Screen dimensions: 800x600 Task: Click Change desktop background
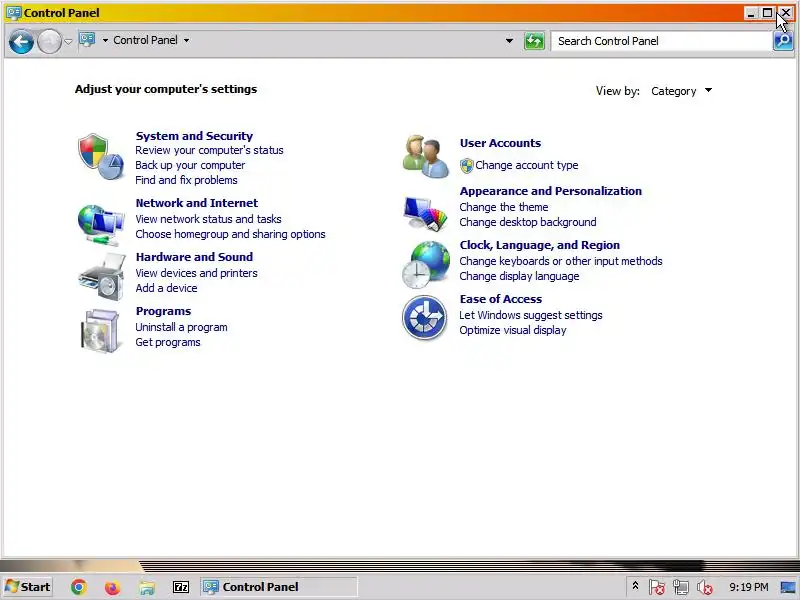tap(528, 222)
